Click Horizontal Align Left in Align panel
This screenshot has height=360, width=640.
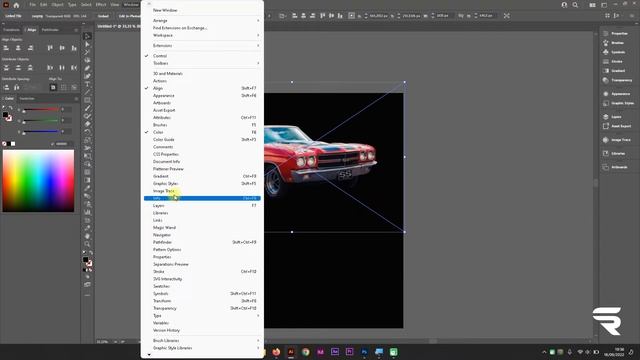pos(6,48)
